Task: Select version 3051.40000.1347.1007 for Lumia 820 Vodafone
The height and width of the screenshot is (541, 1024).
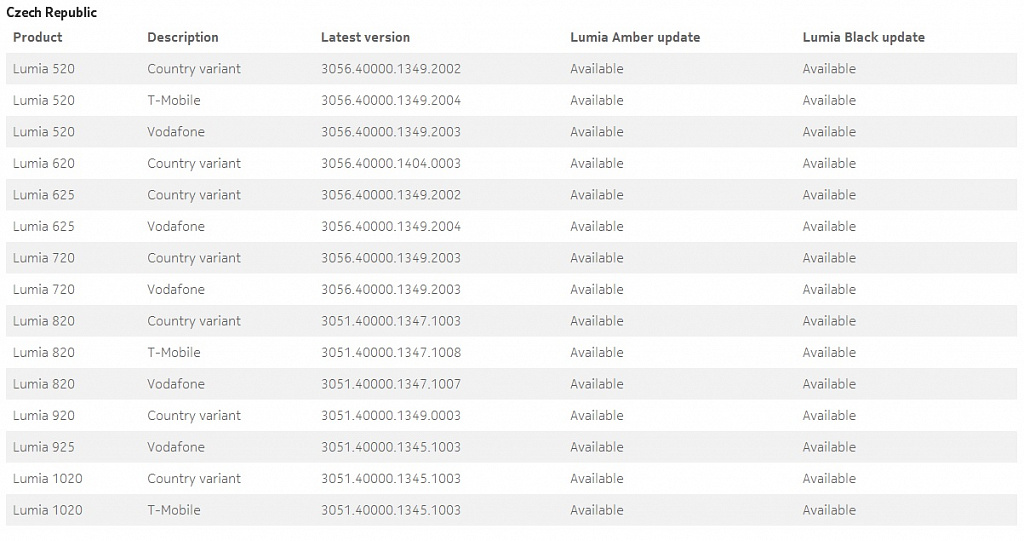Action: [391, 384]
